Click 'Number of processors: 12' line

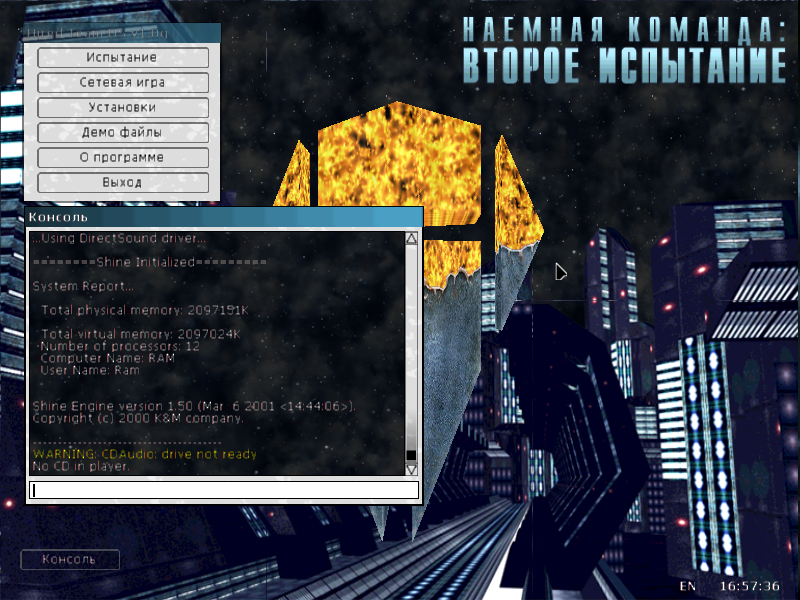(x=120, y=346)
